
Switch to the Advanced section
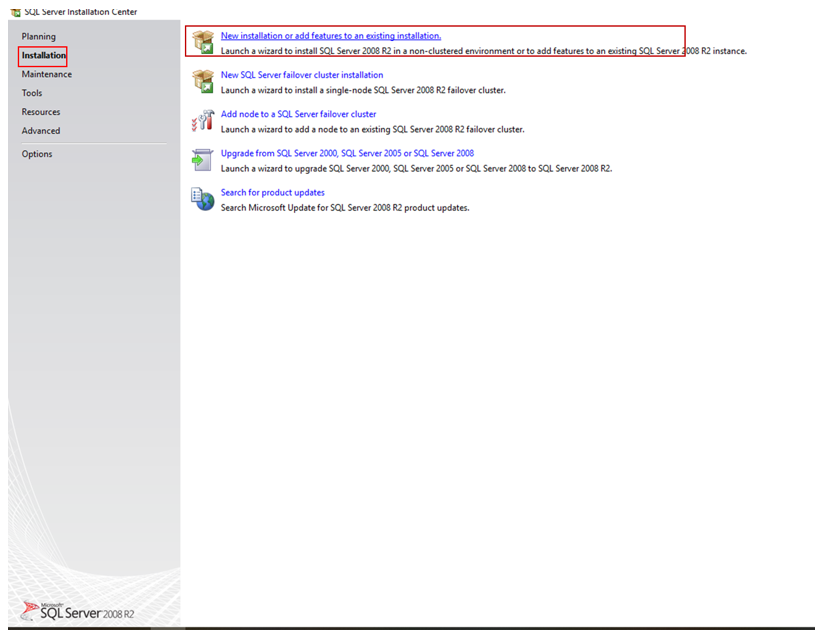click(x=41, y=131)
